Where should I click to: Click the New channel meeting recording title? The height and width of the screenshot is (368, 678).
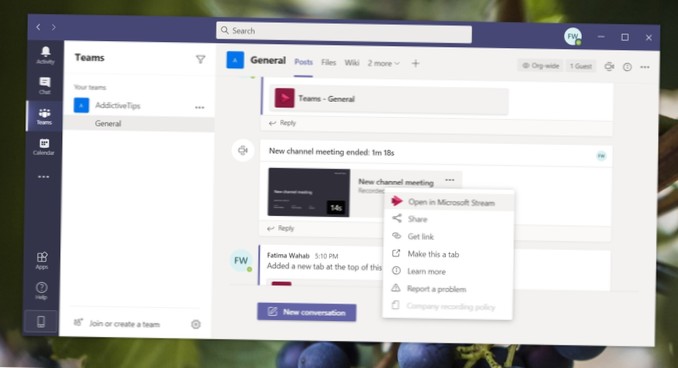(x=396, y=182)
